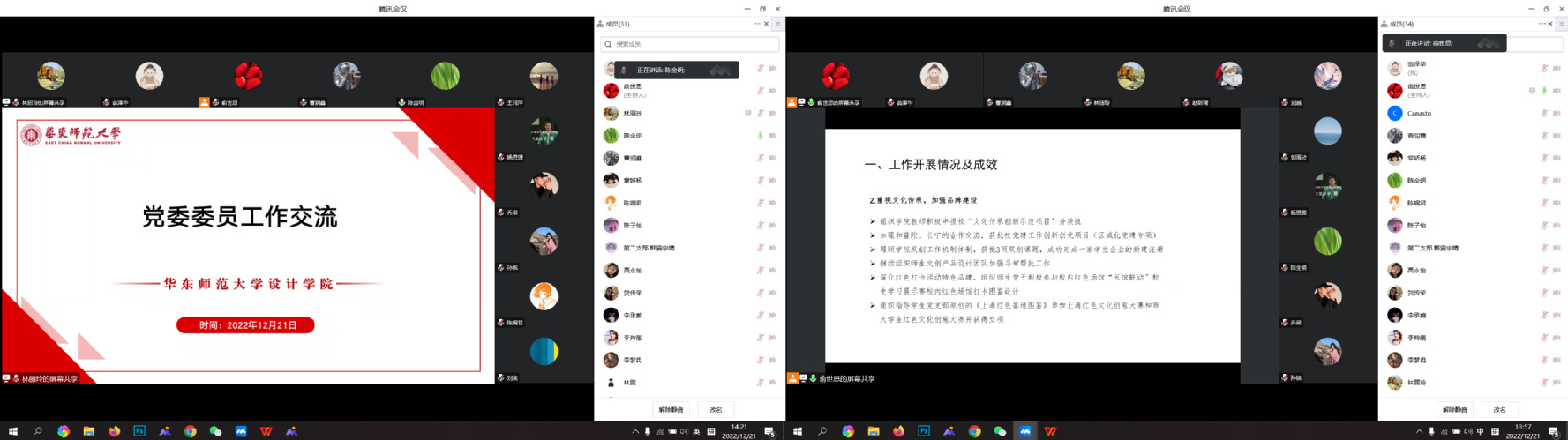The height and width of the screenshot is (440, 1568).
Task: Click the list menu icon beside 成员(34) header
Action: (x=1561, y=24)
